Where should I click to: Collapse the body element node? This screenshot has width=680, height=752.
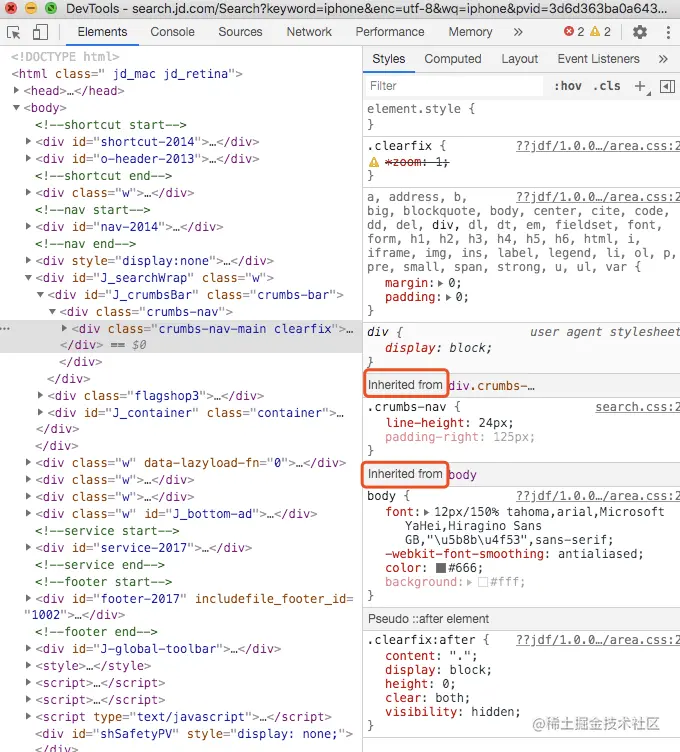click(16, 107)
